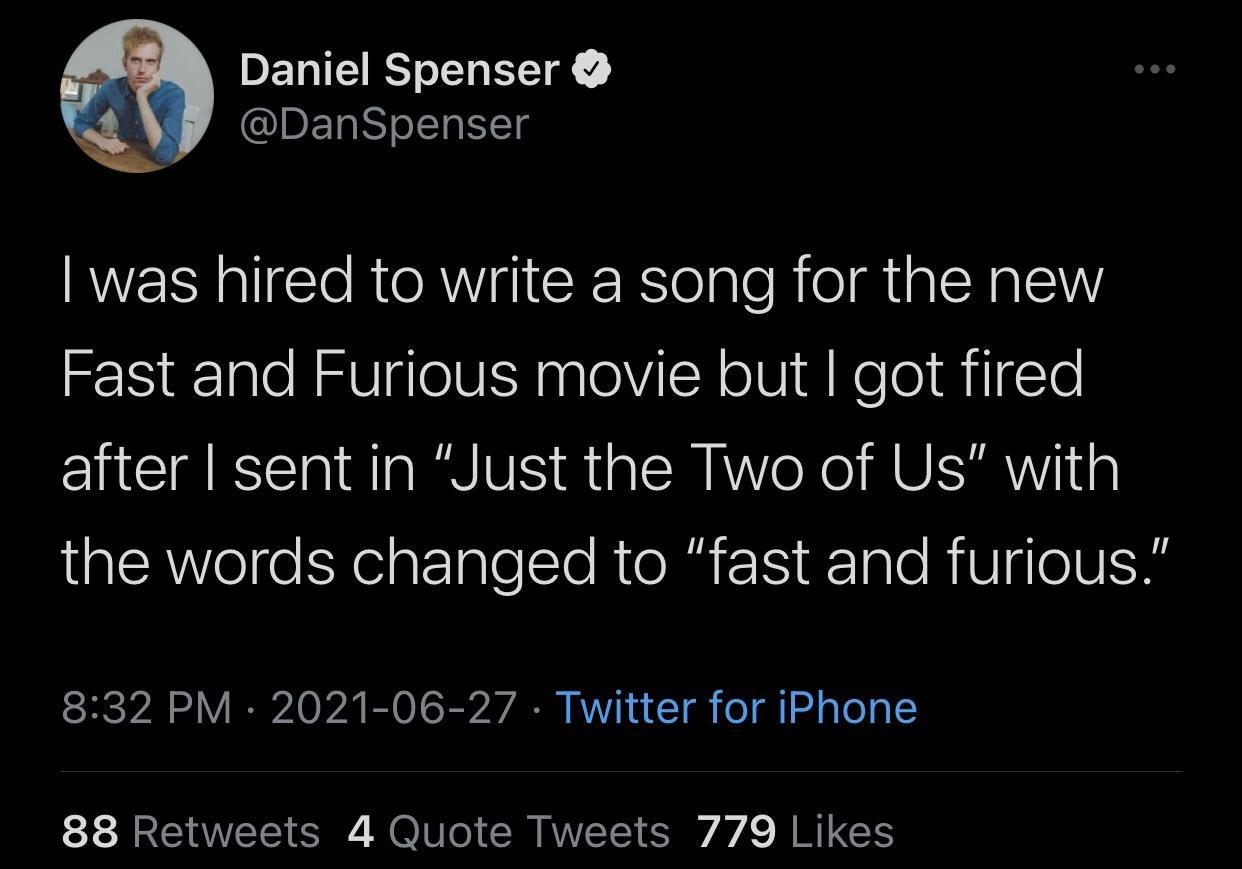Open the three-dot more options menu

tap(1154, 70)
